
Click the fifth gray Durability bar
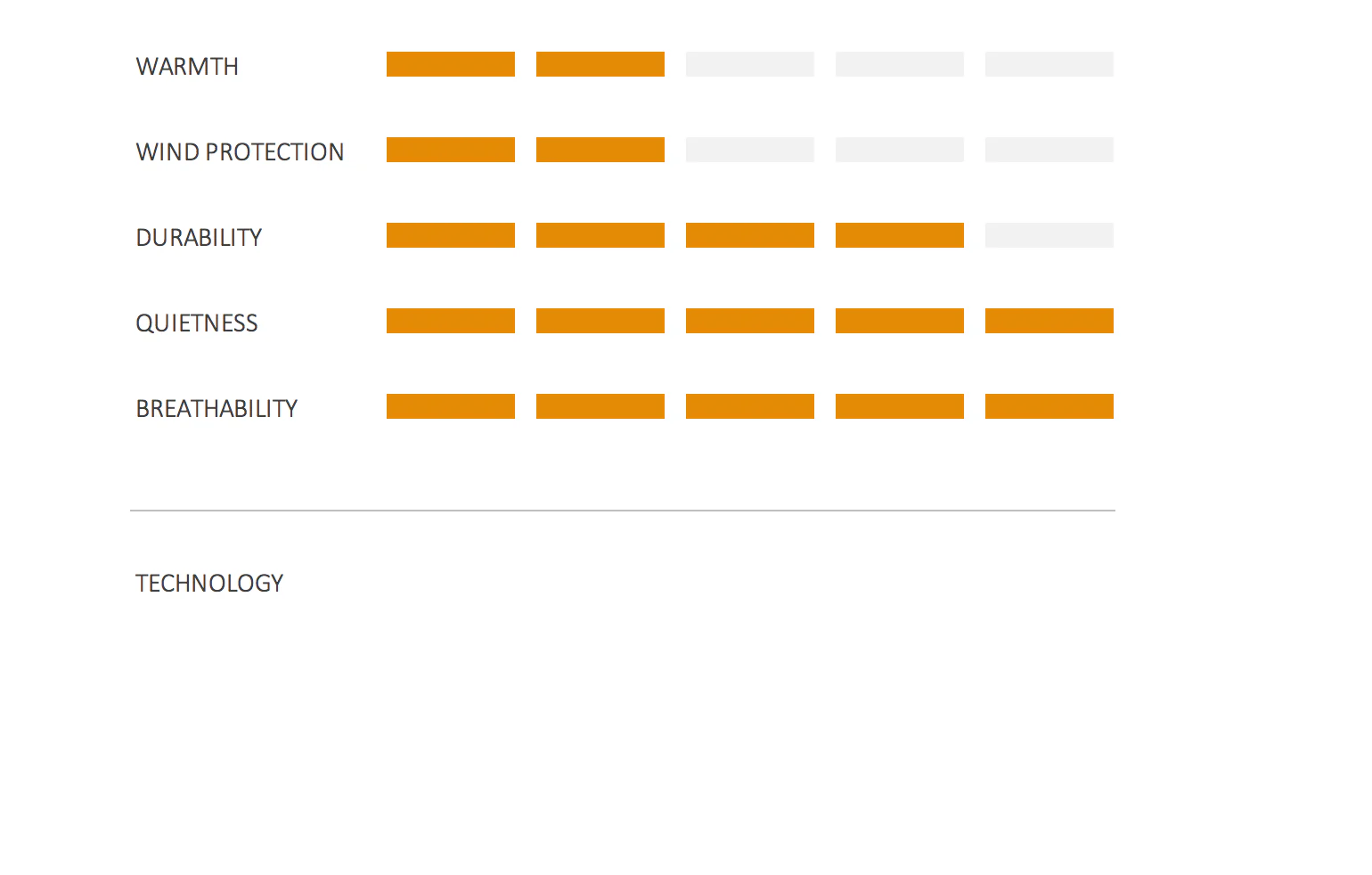pyautogui.click(x=1049, y=235)
